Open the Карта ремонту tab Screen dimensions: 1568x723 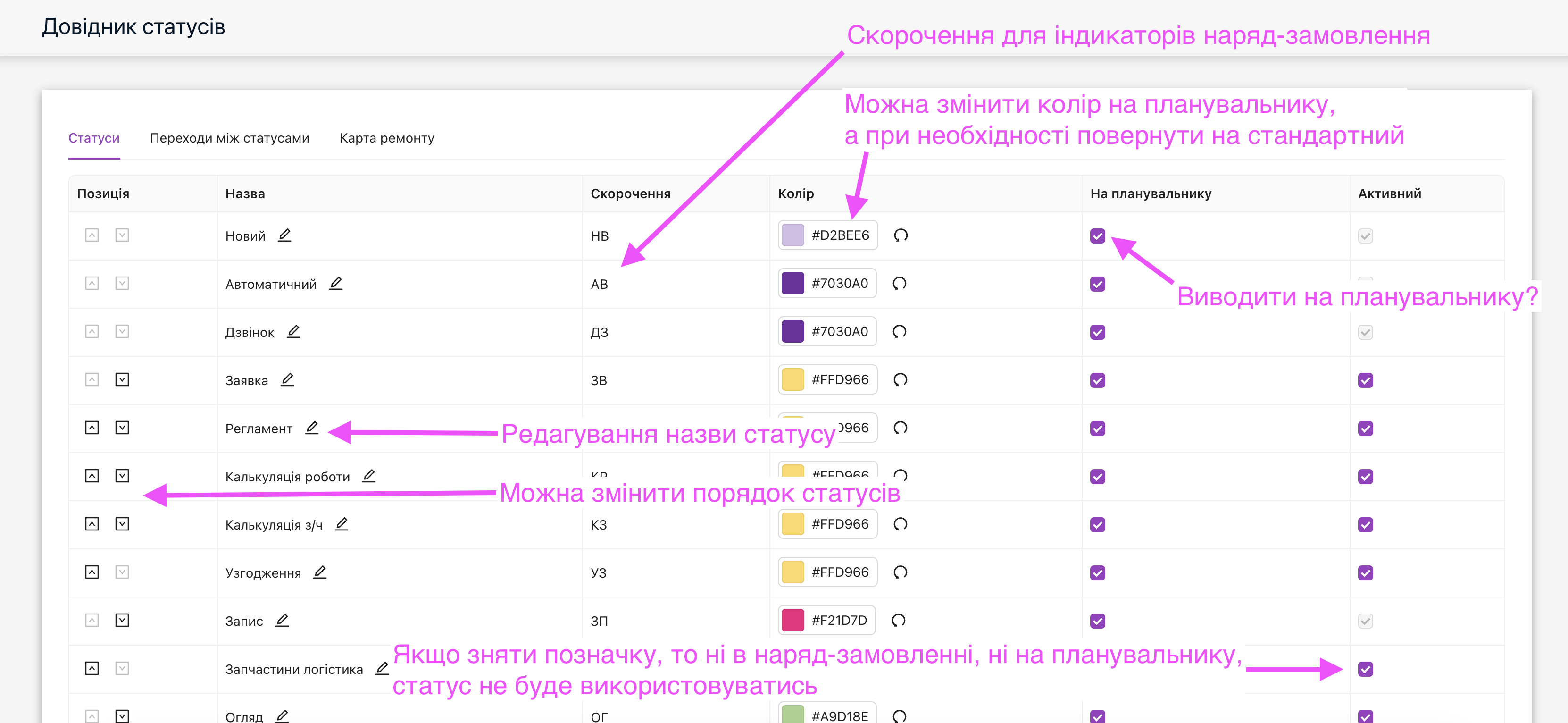click(386, 138)
